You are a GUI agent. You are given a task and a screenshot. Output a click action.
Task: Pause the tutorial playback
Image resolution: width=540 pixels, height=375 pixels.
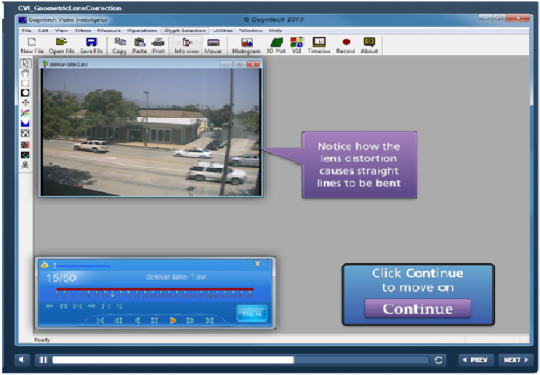43,360
